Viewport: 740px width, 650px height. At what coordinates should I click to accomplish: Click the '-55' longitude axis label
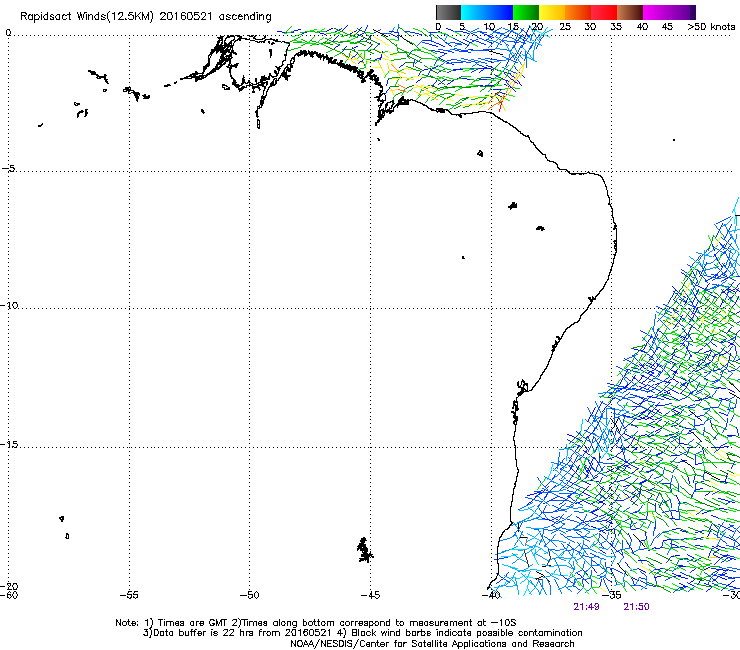click(x=129, y=595)
